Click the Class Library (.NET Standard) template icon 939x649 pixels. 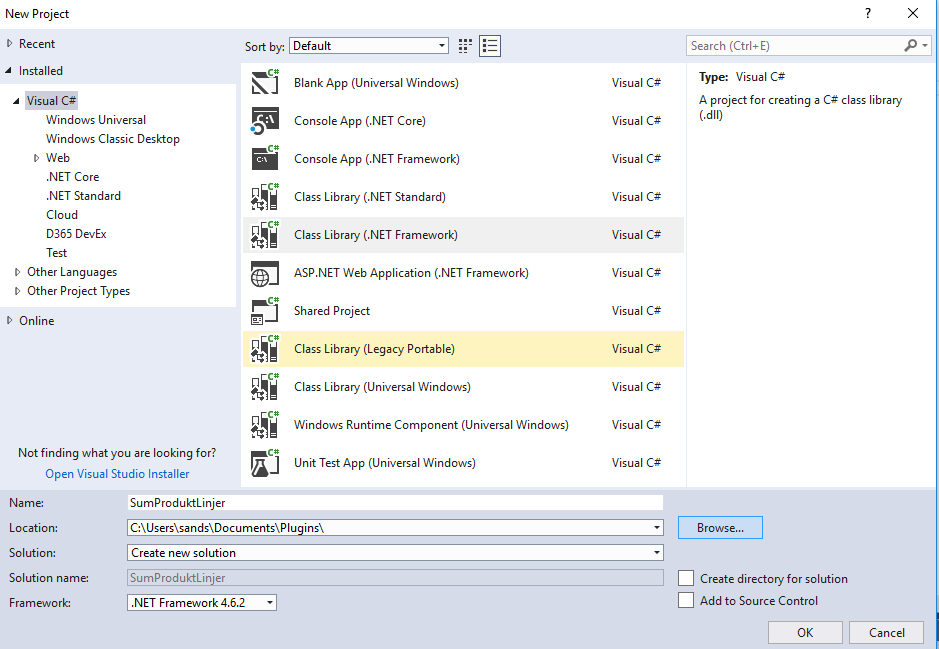point(265,197)
